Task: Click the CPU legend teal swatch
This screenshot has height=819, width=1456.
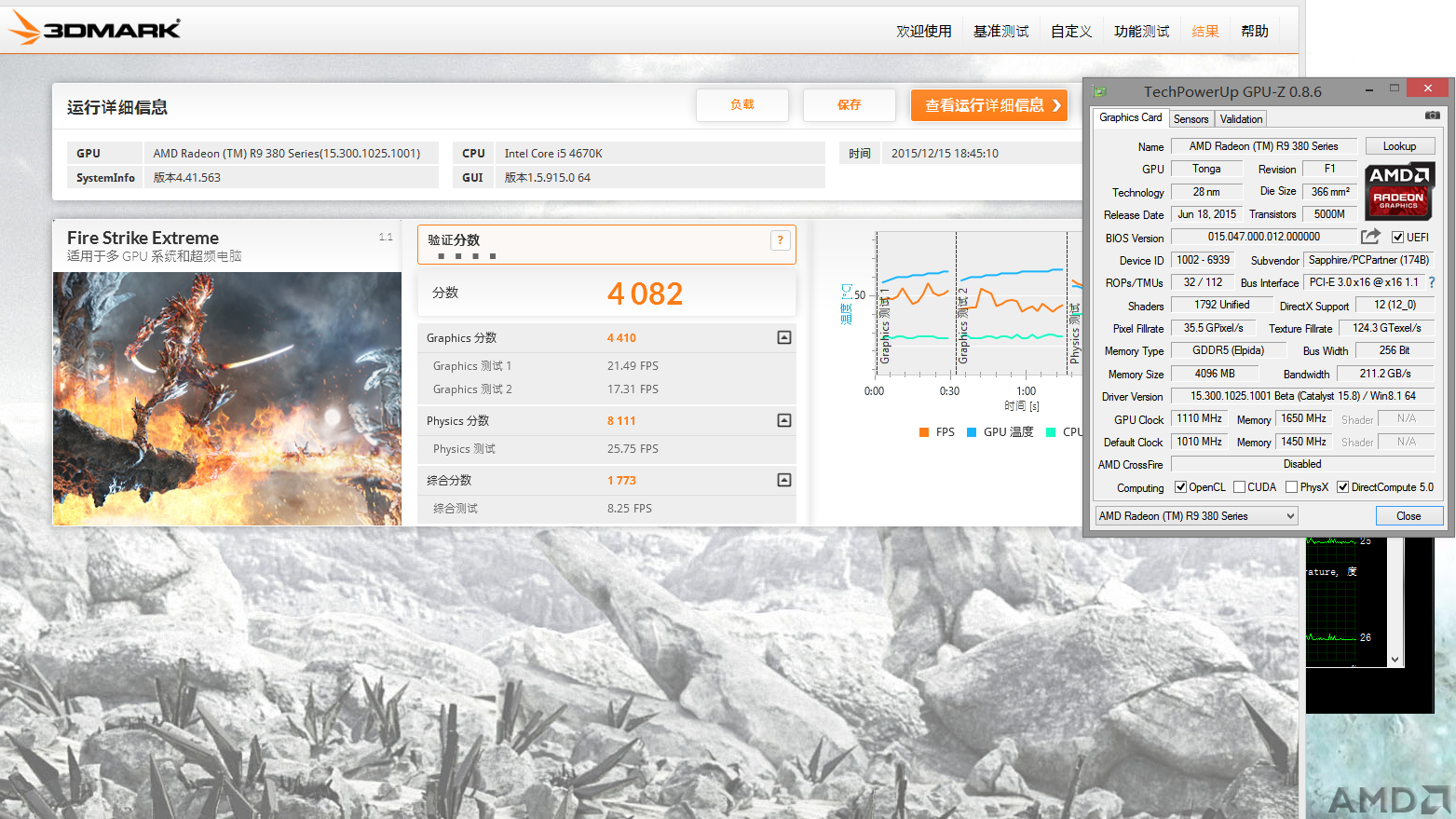Action: 1051,432
